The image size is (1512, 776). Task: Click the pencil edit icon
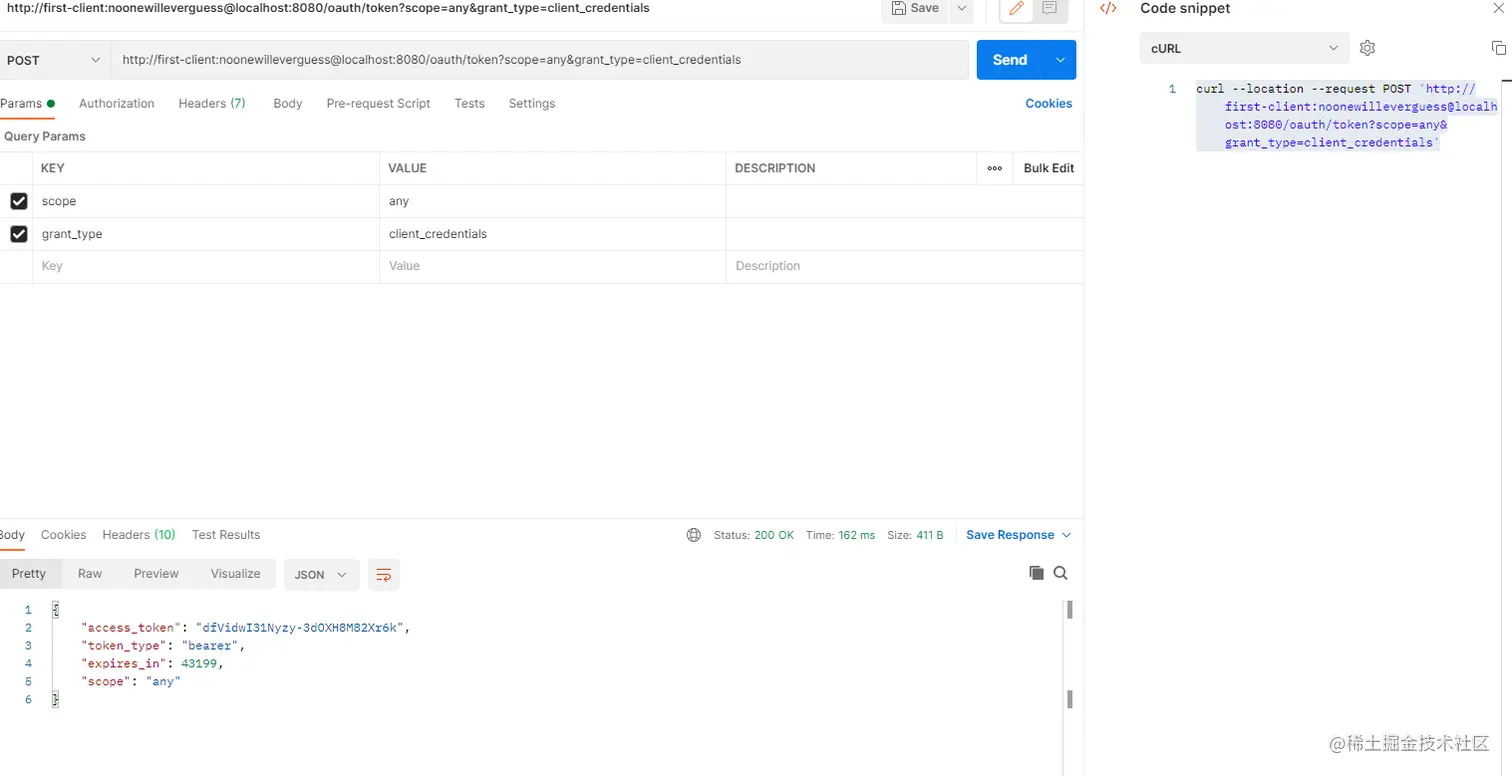click(x=1017, y=8)
